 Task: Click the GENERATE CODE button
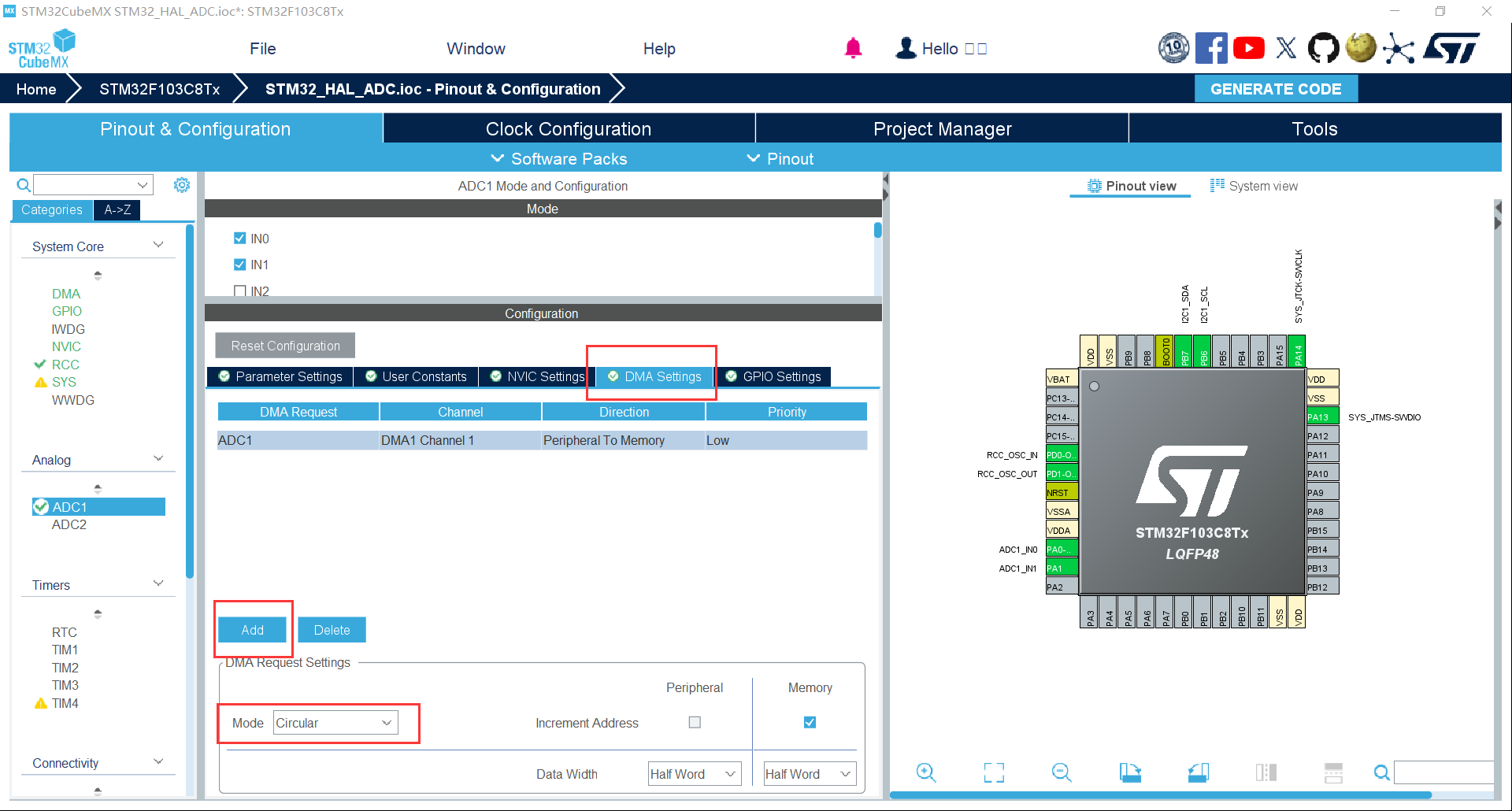(1276, 89)
